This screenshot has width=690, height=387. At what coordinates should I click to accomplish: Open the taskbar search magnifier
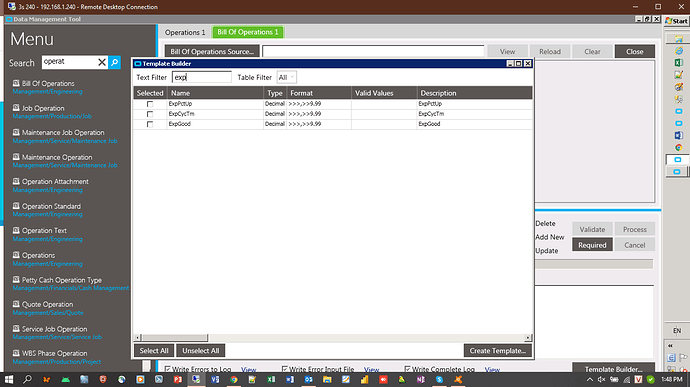coord(27,379)
